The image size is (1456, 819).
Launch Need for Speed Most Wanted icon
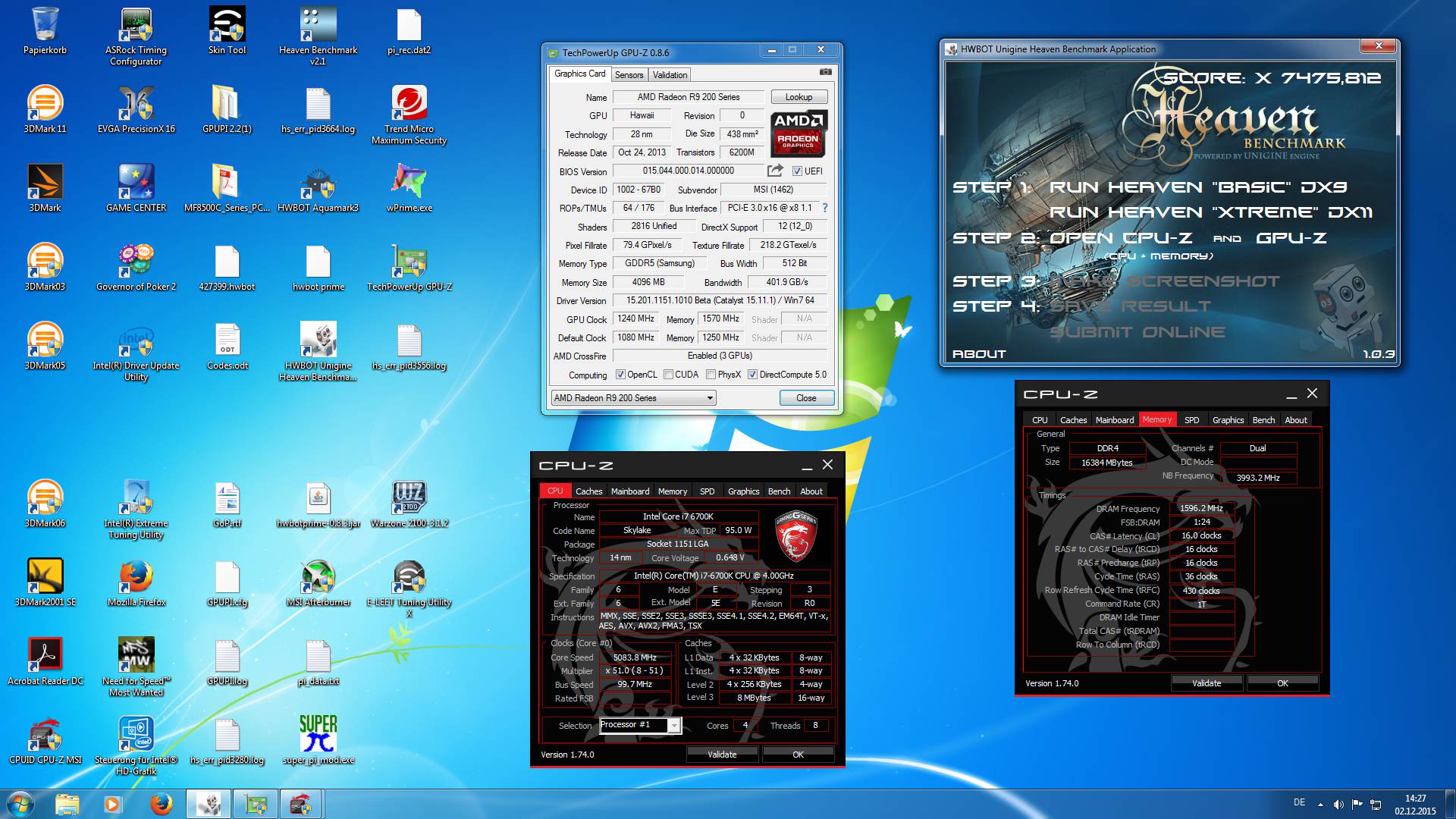(x=136, y=667)
